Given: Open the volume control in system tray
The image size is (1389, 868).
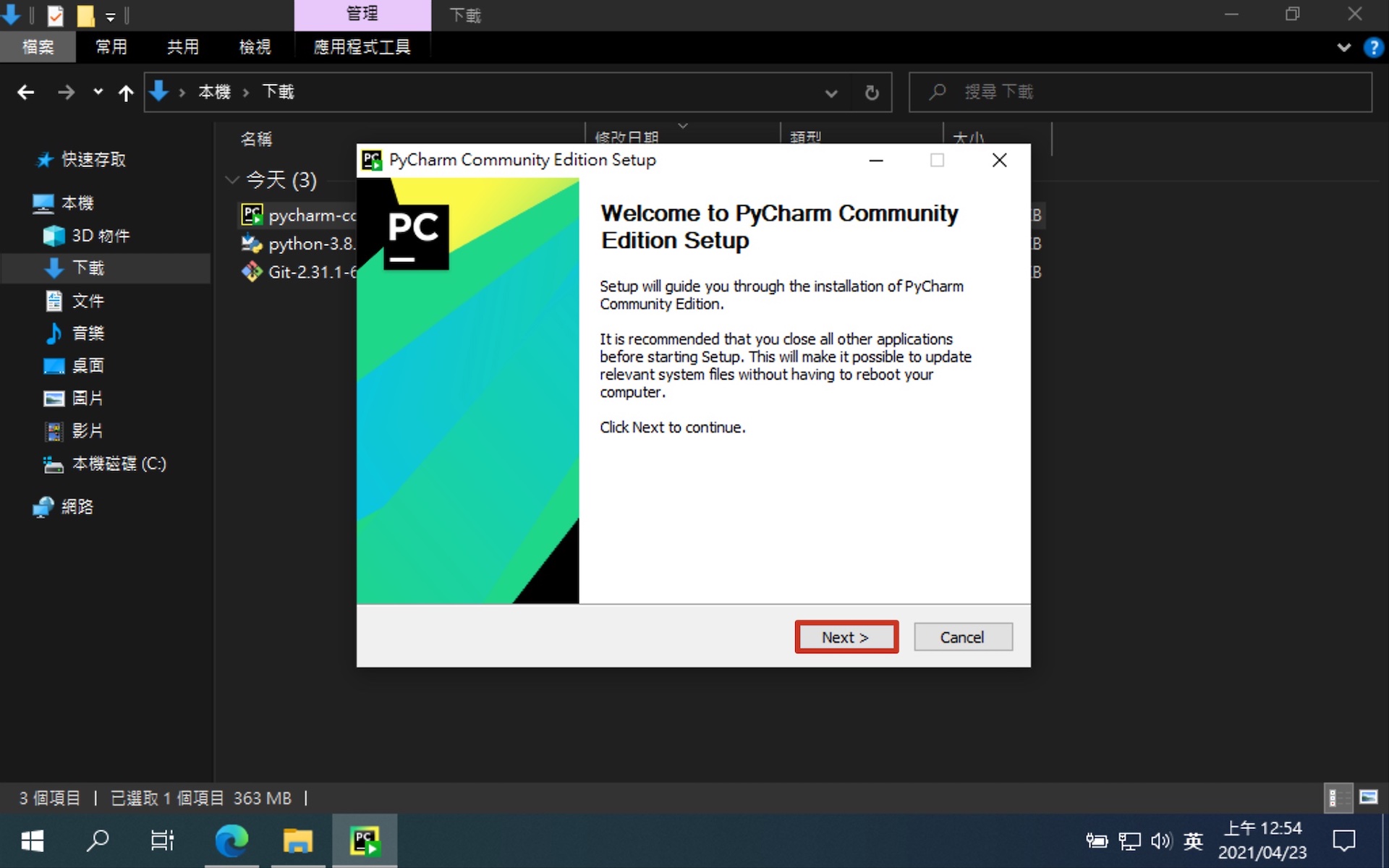Looking at the screenshot, I should click(1161, 841).
